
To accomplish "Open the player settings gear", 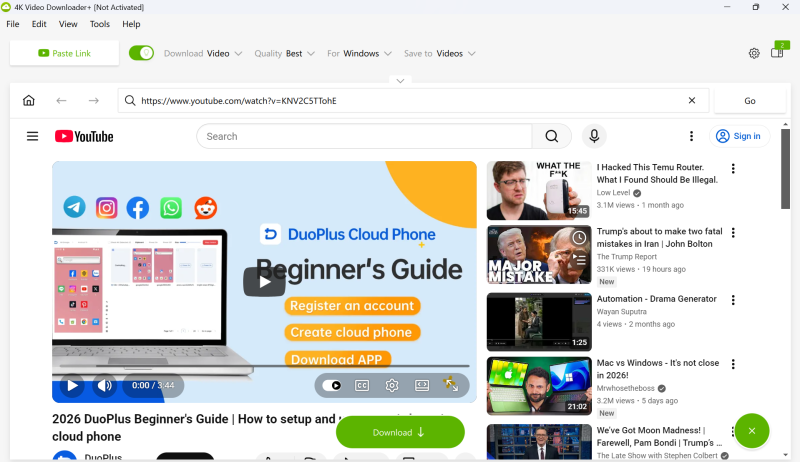I will [x=392, y=385].
